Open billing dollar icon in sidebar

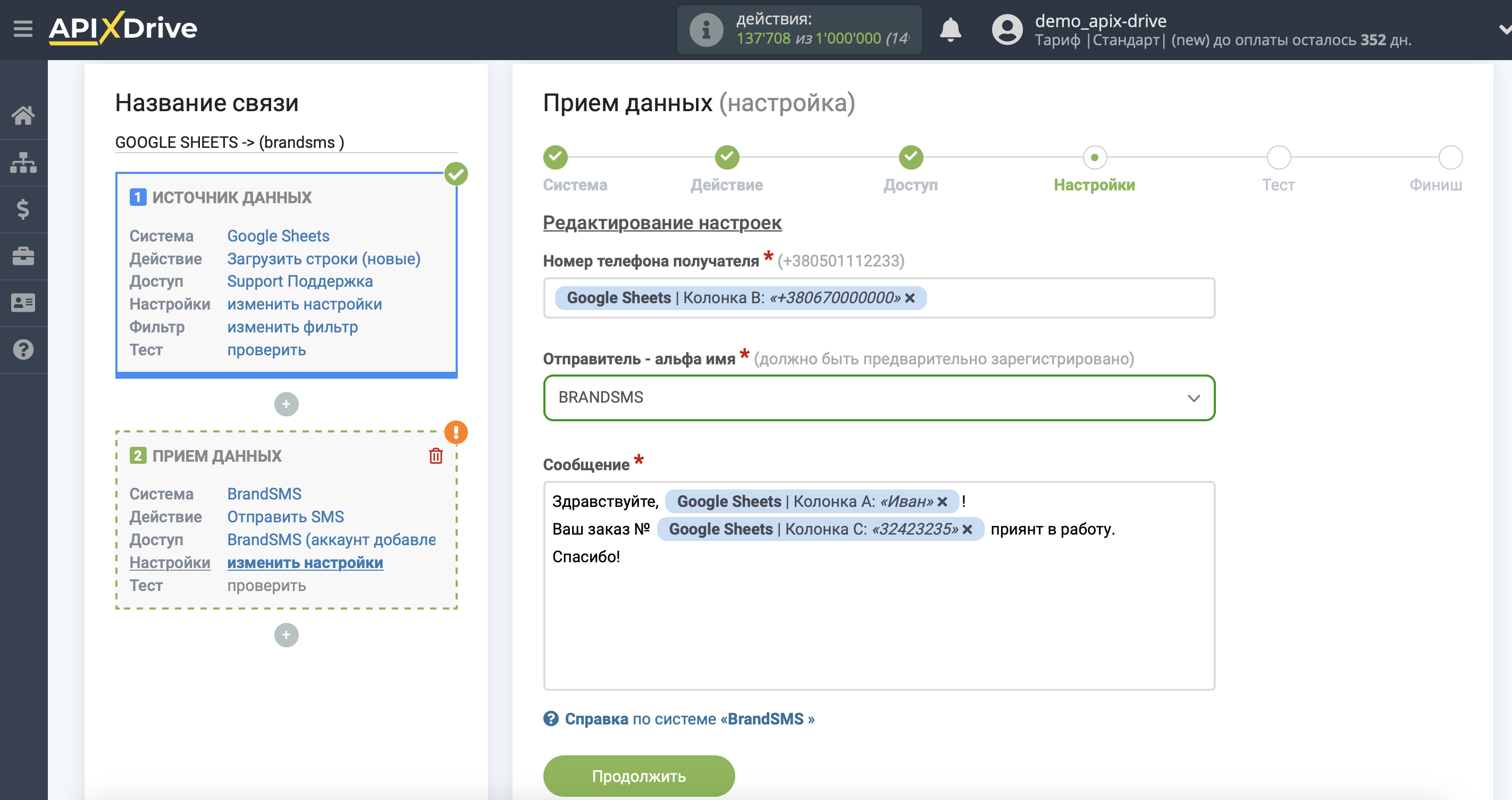pyautogui.click(x=23, y=209)
